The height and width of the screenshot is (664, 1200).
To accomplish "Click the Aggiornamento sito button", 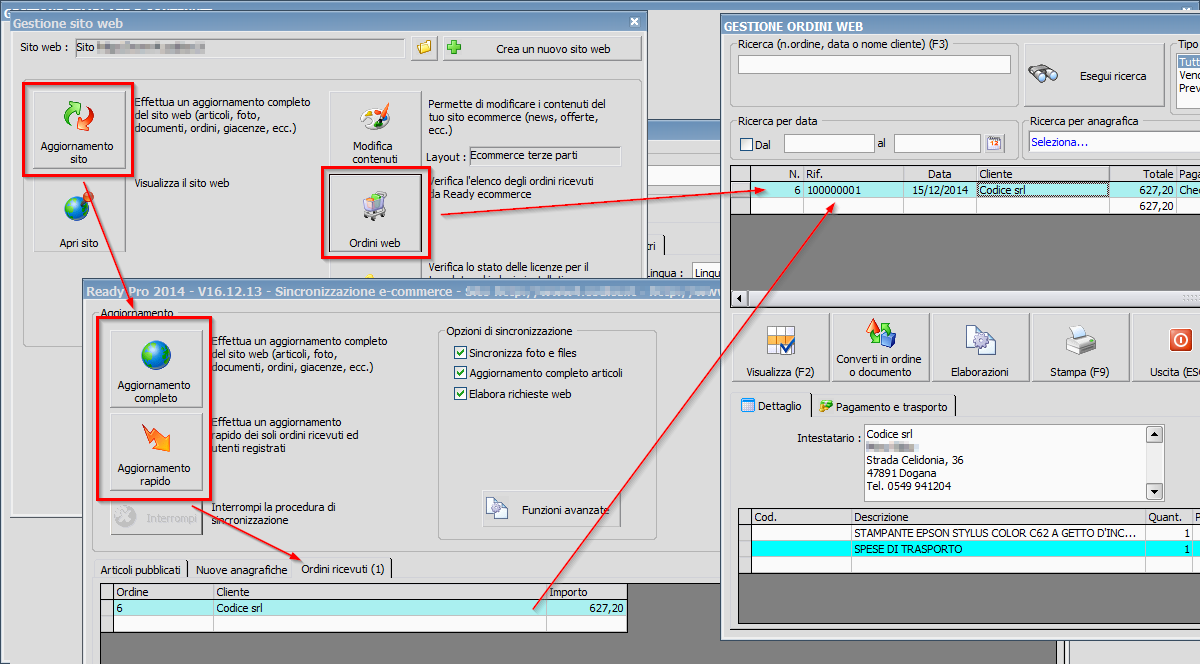I will [79, 130].
